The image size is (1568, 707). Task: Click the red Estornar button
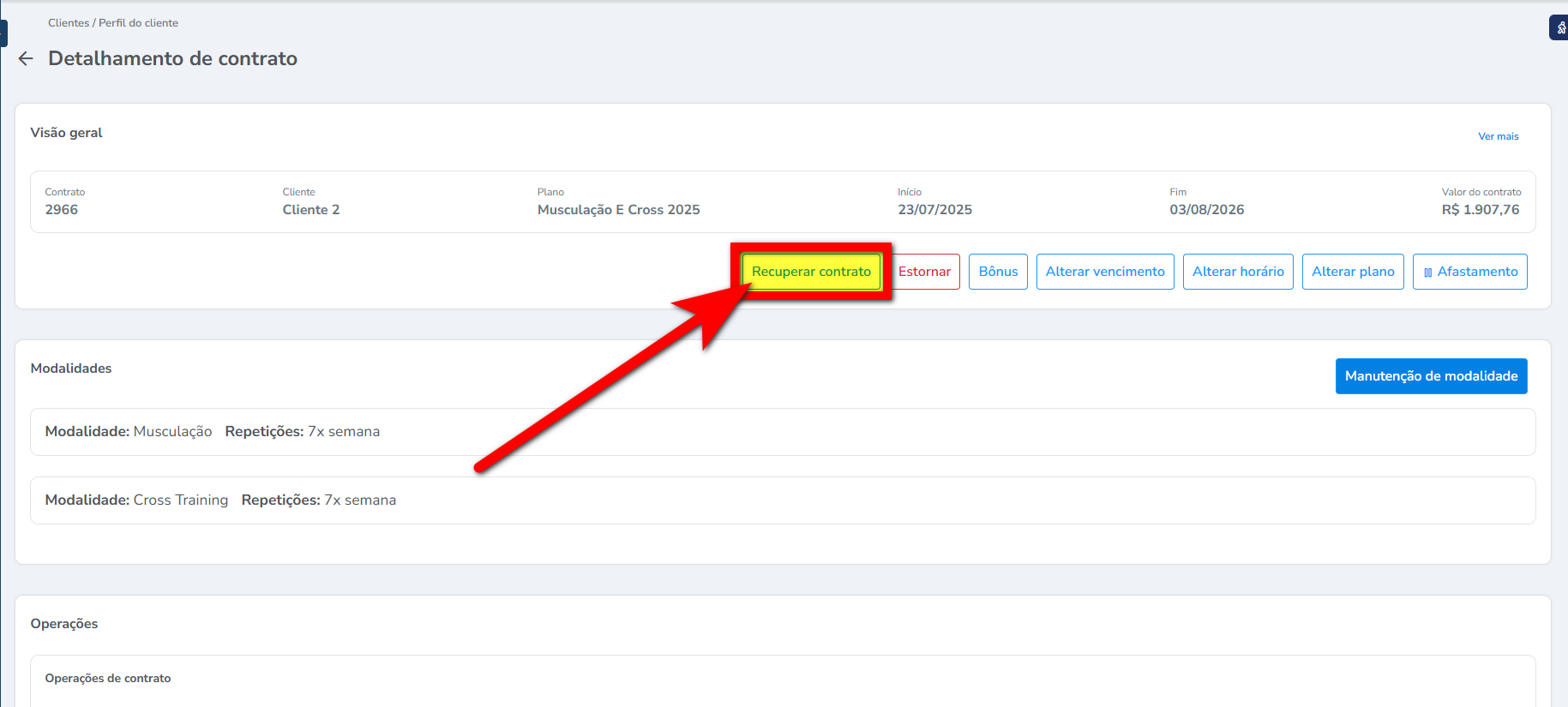[x=924, y=272]
